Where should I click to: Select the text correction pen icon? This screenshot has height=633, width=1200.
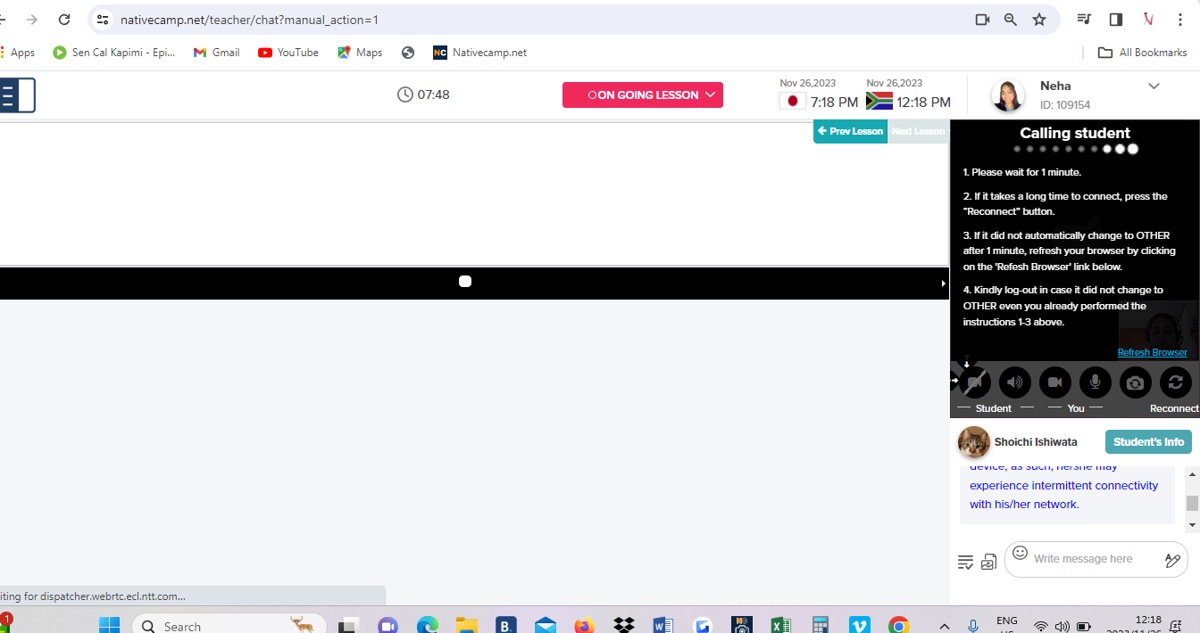pos(1172,559)
